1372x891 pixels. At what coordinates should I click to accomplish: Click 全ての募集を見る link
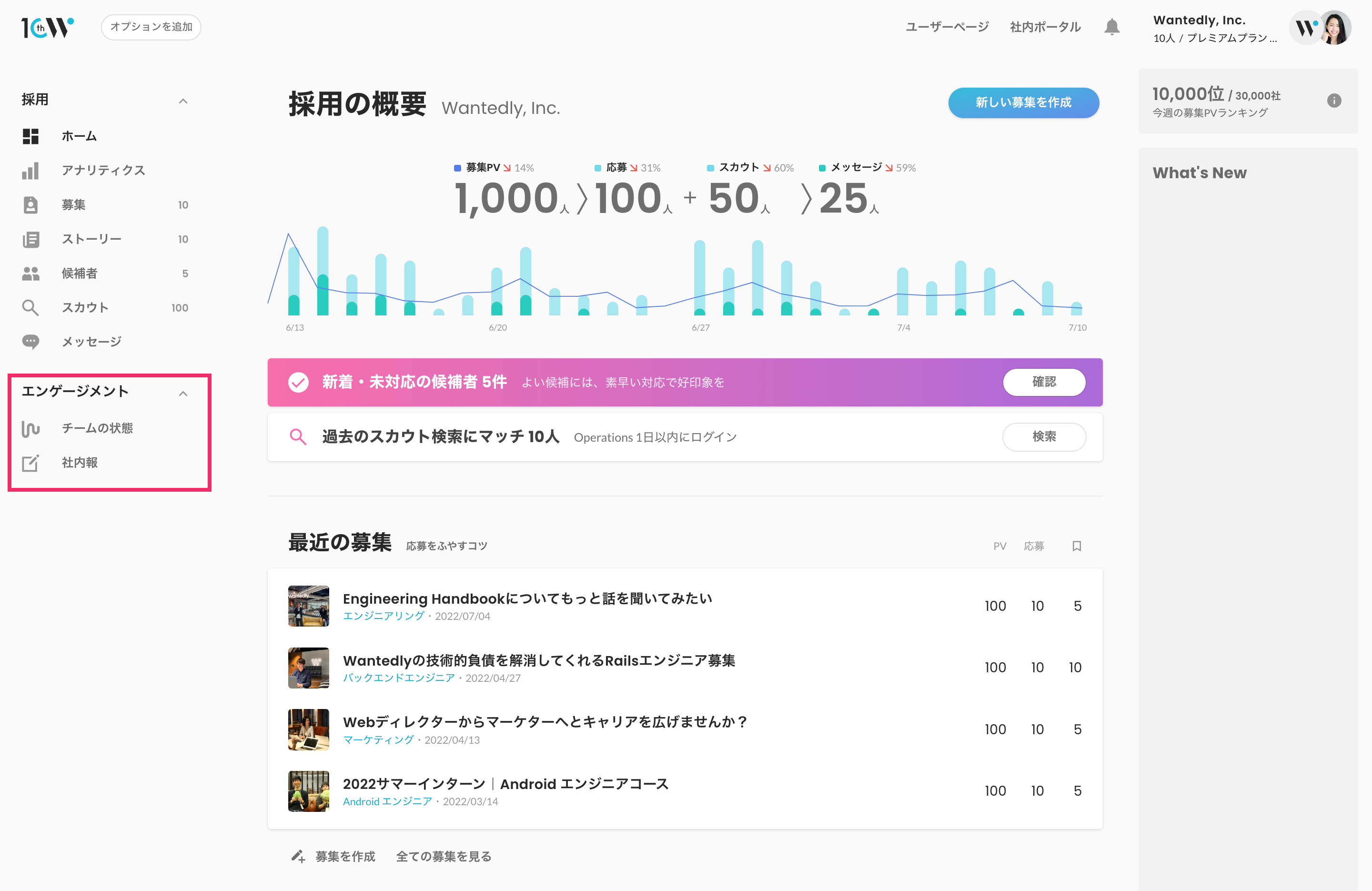click(444, 856)
